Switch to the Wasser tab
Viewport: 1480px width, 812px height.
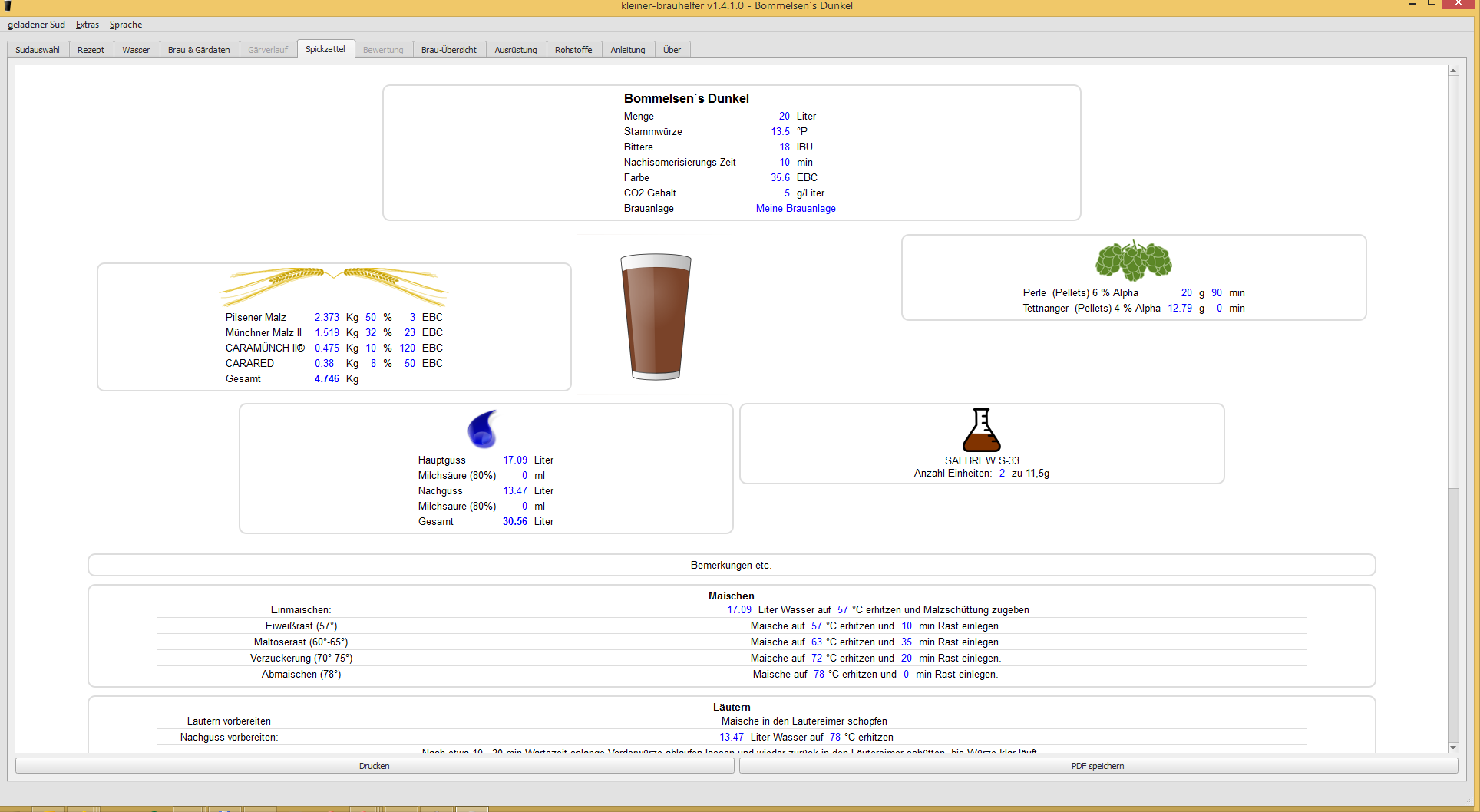coord(136,50)
